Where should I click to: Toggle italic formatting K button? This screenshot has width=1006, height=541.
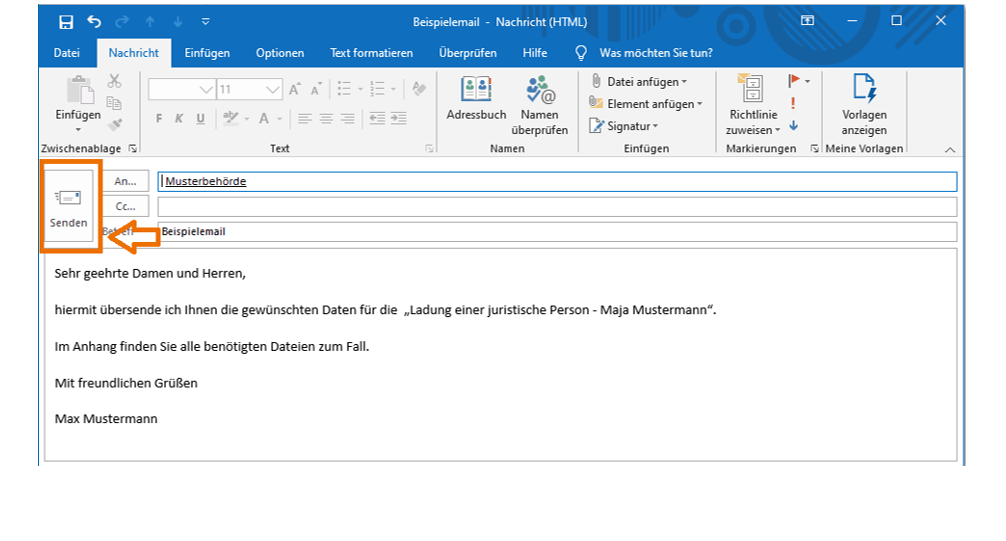point(179,118)
